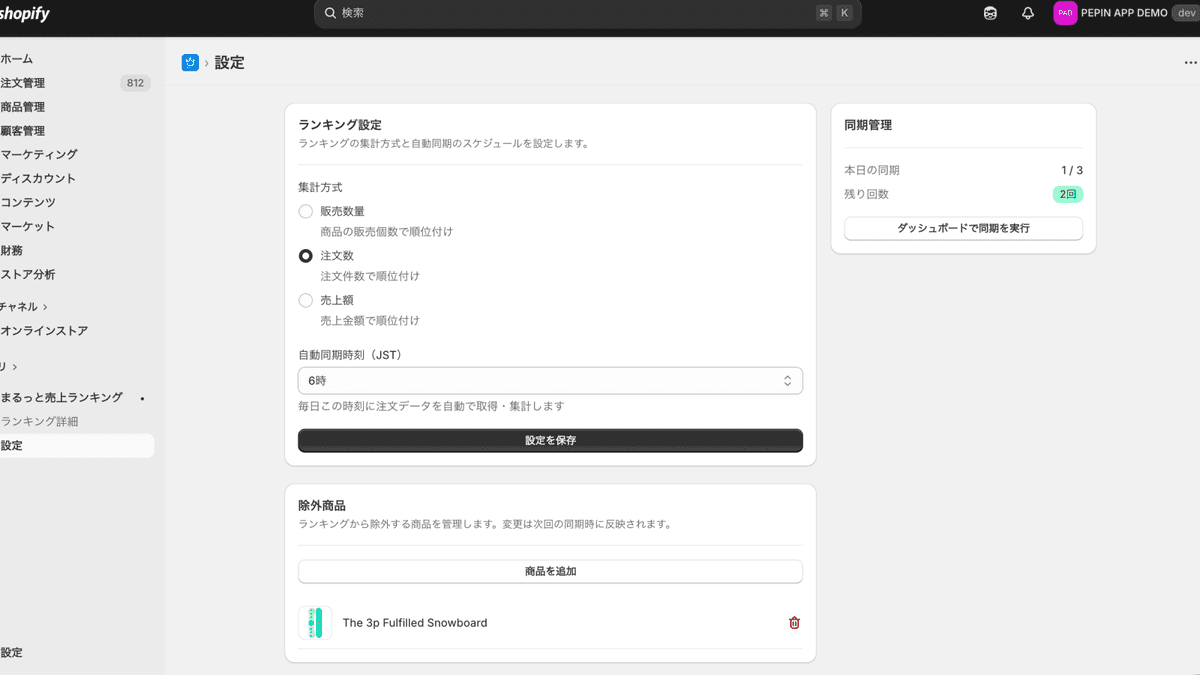Open the three-dot more actions menu
This screenshot has height=675, width=1200.
click(x=1190, y=63)
